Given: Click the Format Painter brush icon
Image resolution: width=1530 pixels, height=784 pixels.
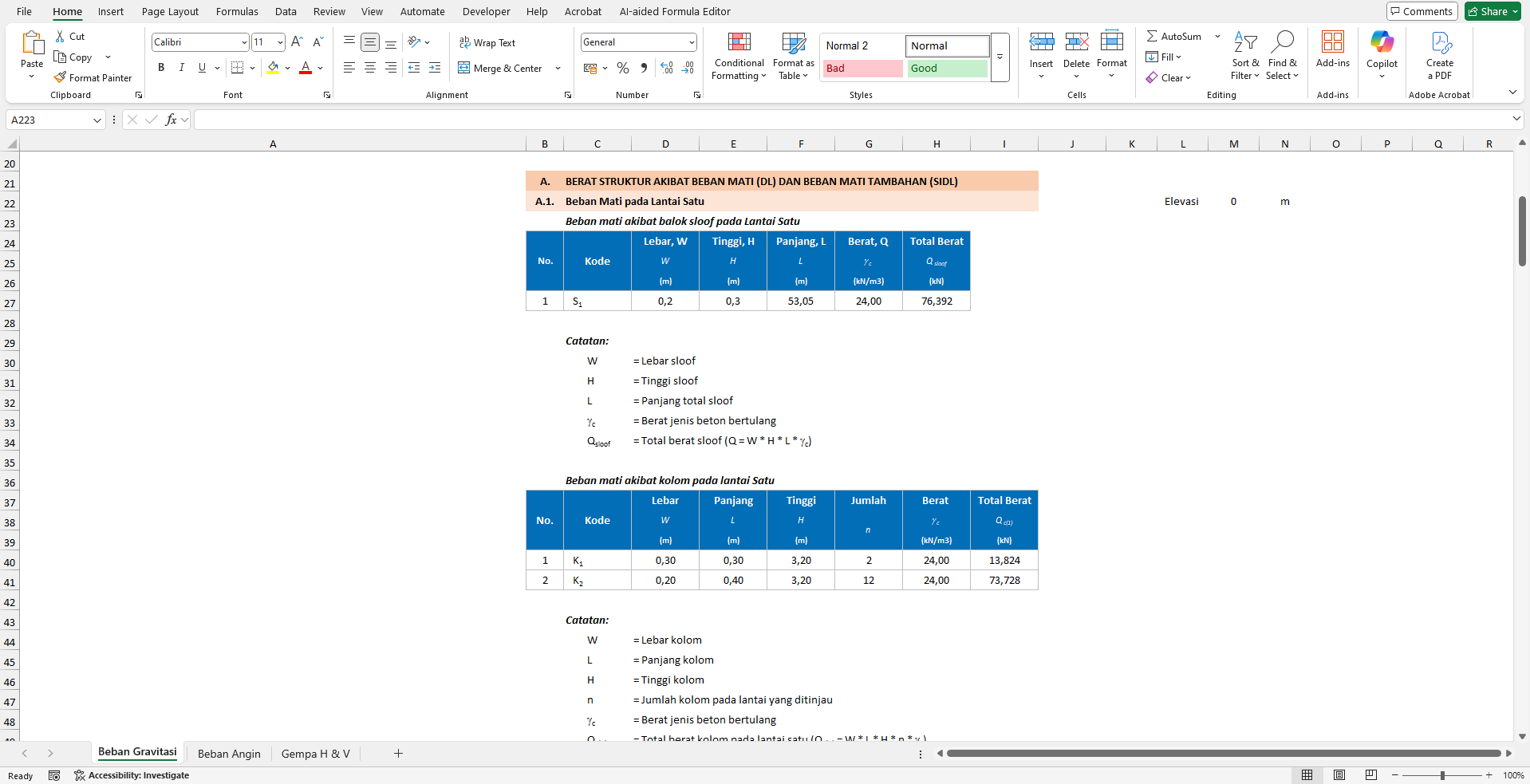Looking at the screenshot, I should coord(60,77).
